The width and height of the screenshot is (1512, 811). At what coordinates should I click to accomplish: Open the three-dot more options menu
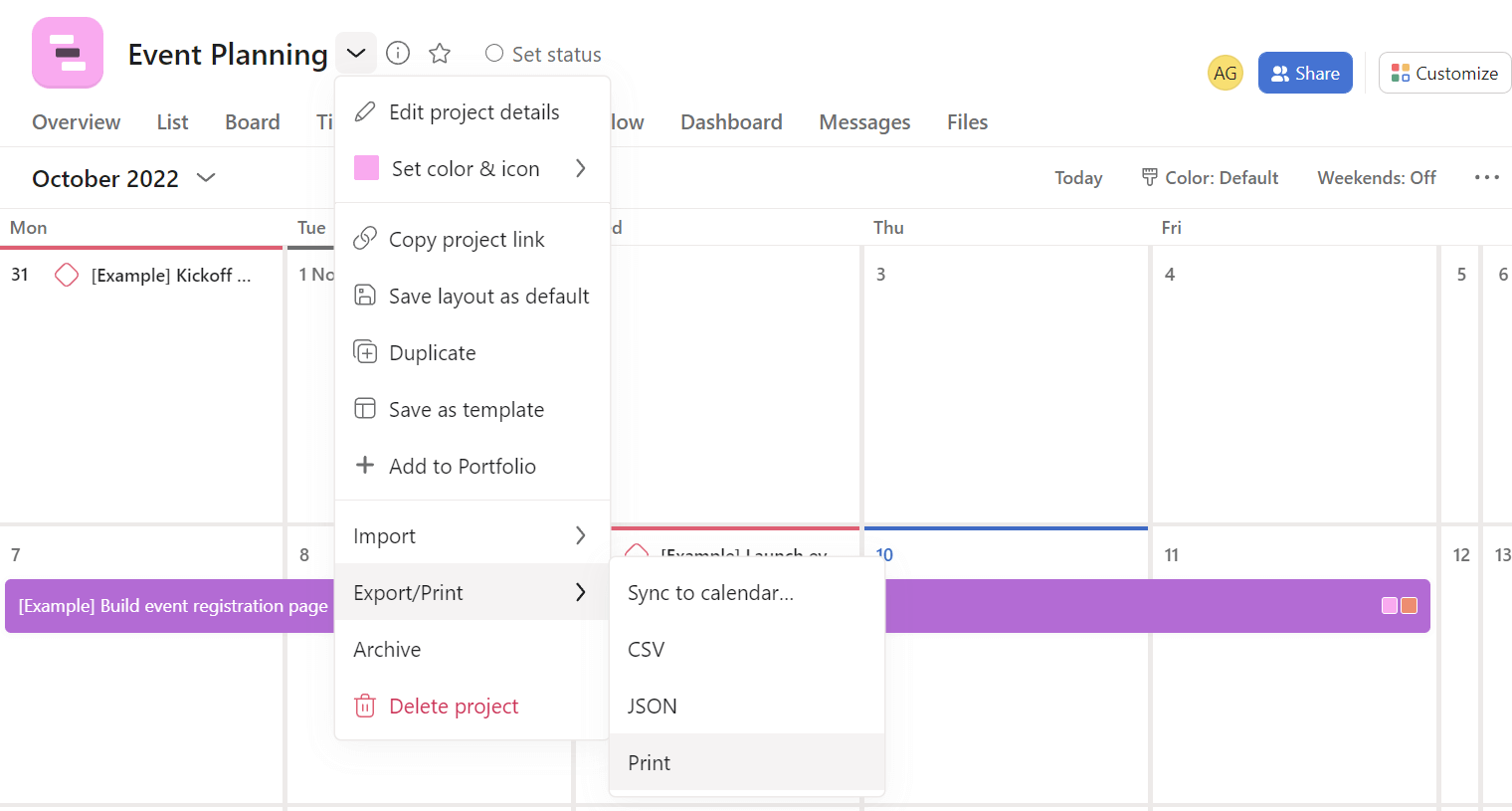pyautogui.click(x=1486, y=177)
